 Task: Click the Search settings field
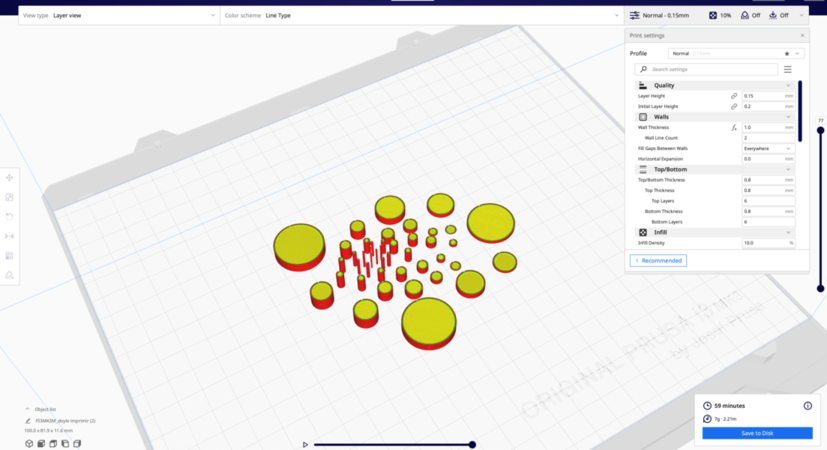[706, 70]
